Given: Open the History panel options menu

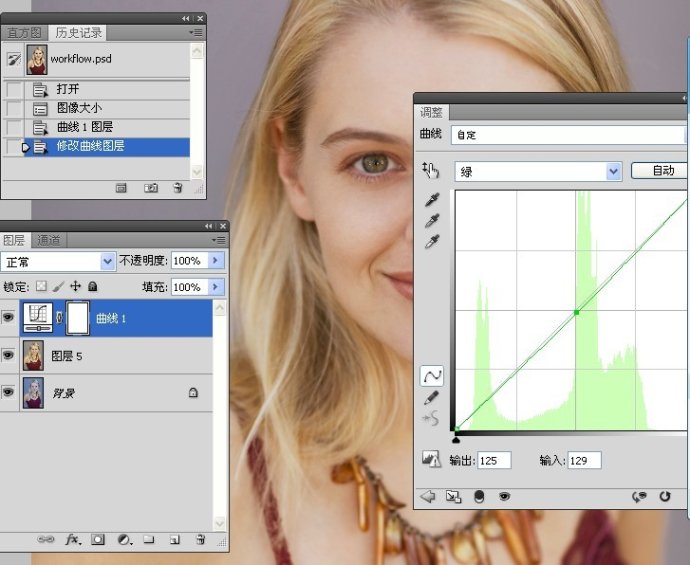Looking at the screenshot, I should [x=196, y=32].
